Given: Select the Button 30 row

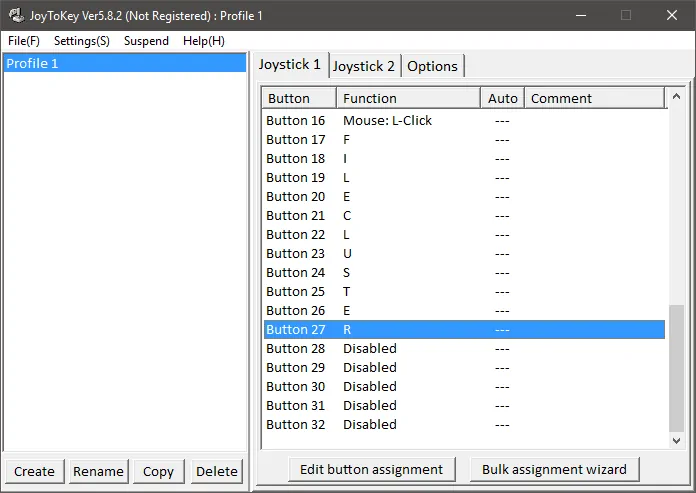Looking at the screenshot, I should point(464,387).
